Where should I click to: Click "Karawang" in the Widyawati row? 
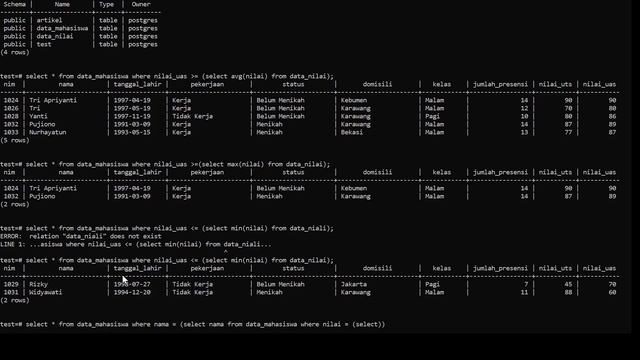coord(356,292)
